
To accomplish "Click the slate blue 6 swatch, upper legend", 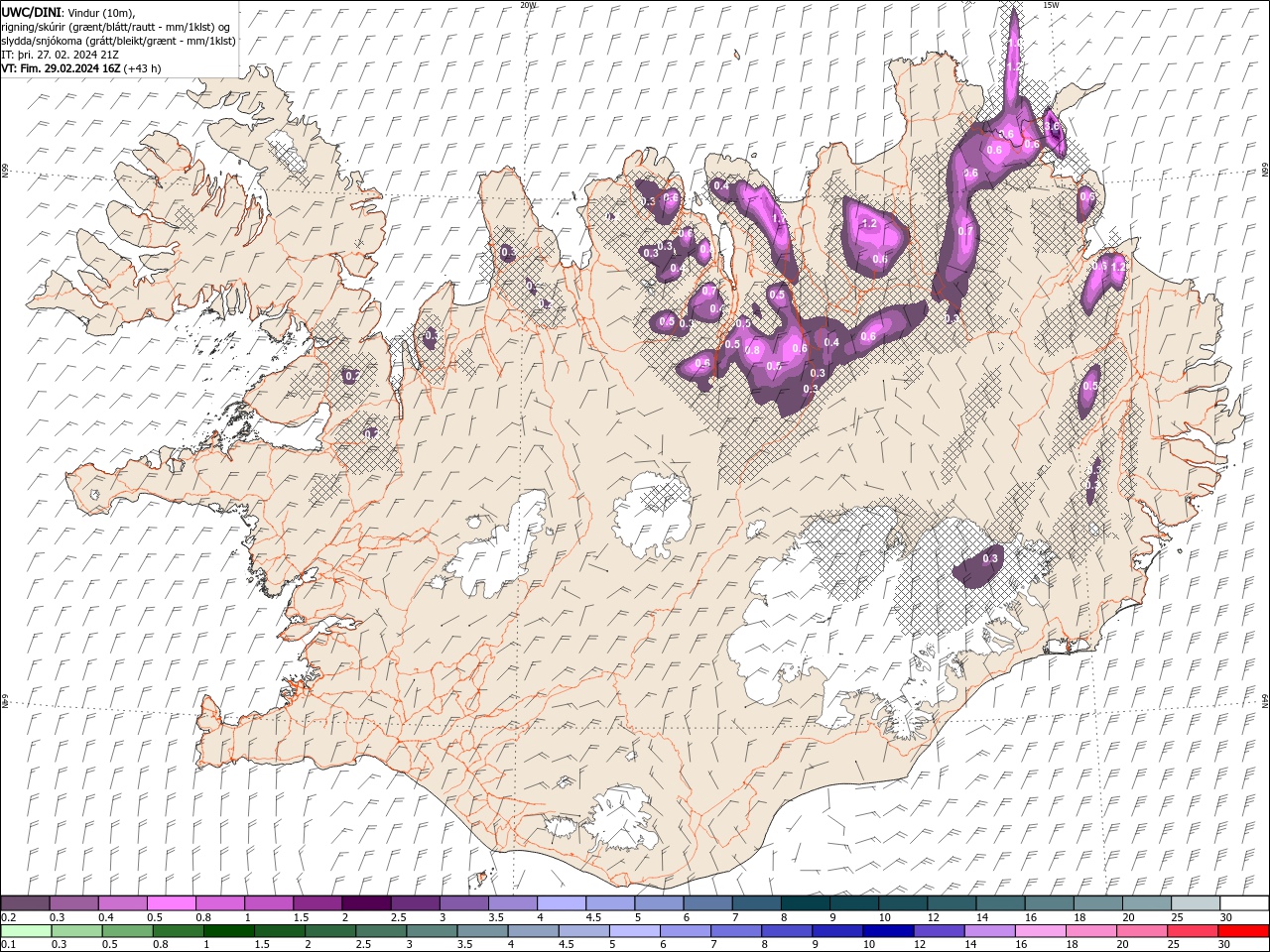I will coord(706,903).
